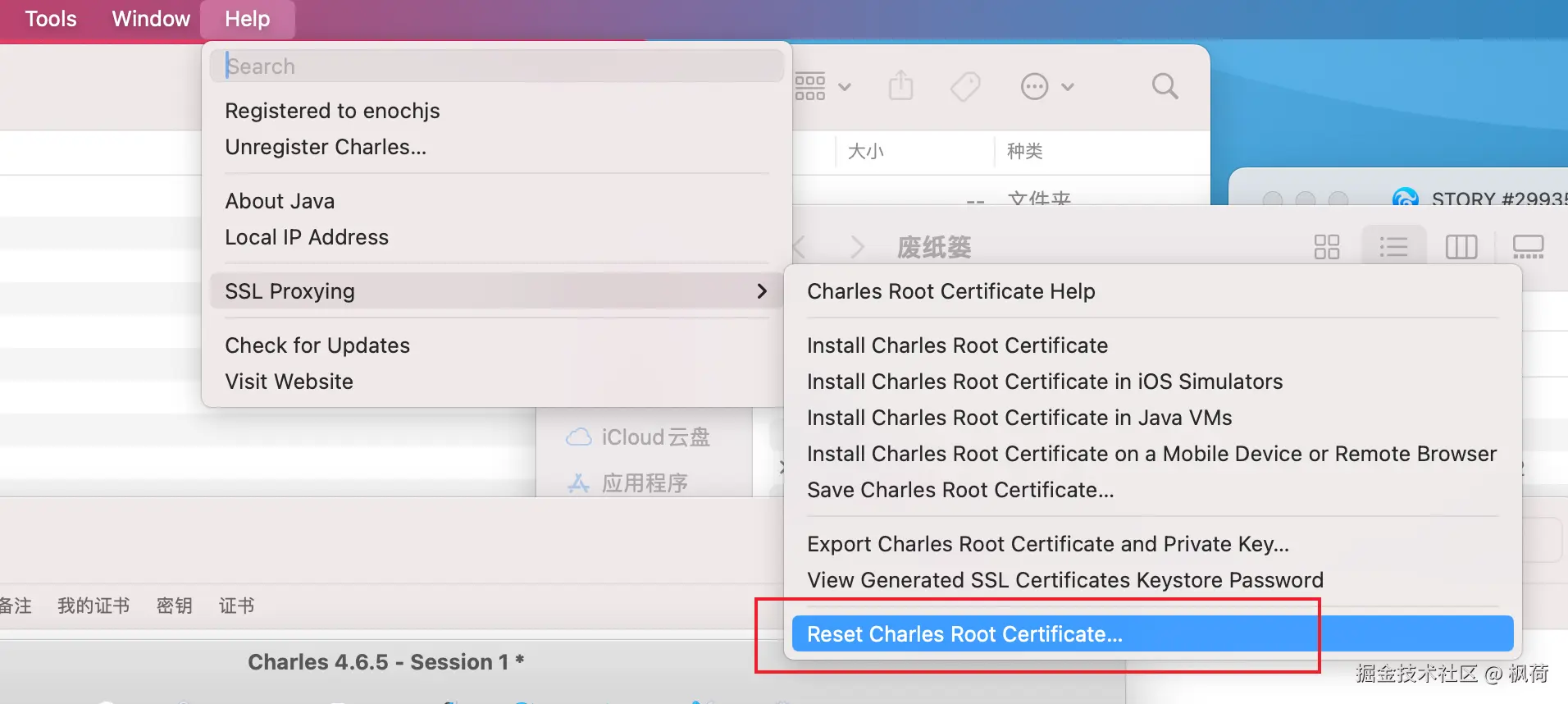This screenshot has width=1568, height=704.
Task: Switch Trash window to icon view
Action: [1326, 247]
